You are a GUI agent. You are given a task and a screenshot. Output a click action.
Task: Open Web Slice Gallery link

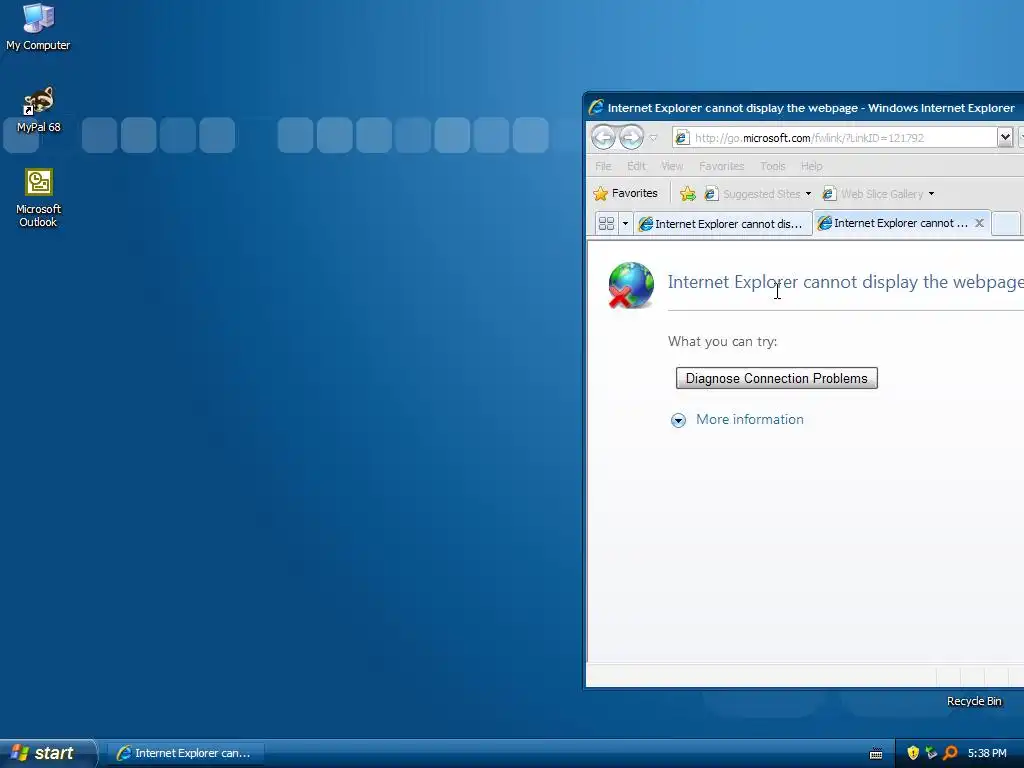click(873, 194)
